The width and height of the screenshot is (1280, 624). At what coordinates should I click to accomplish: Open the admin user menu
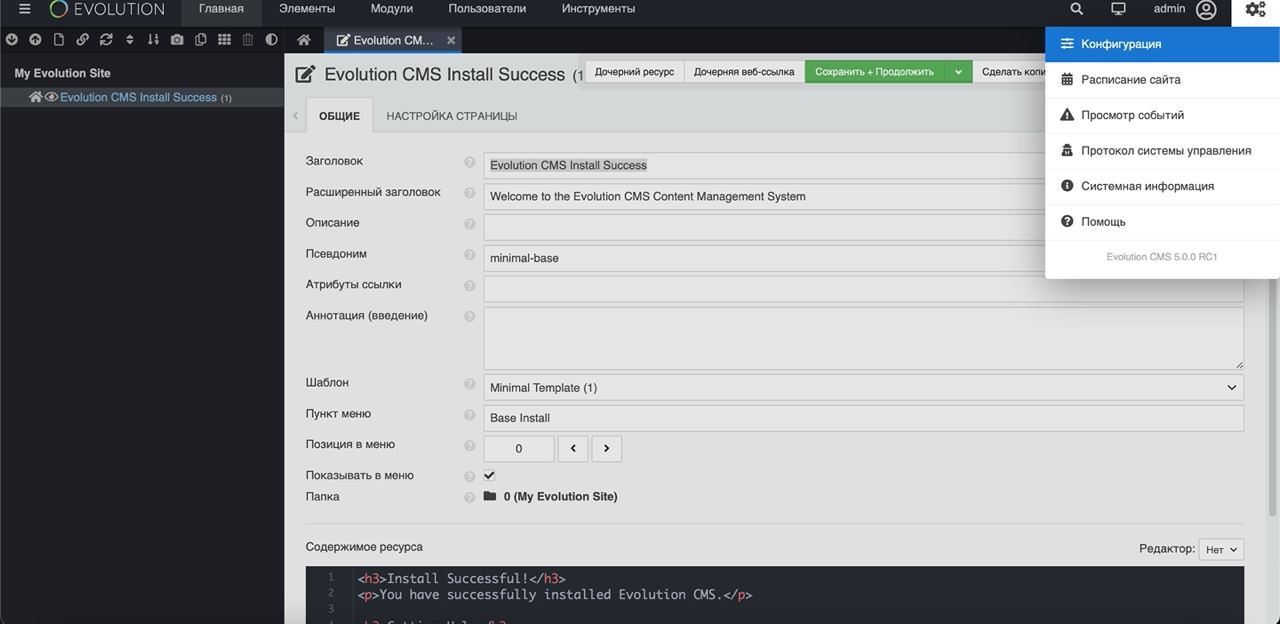1185,9
